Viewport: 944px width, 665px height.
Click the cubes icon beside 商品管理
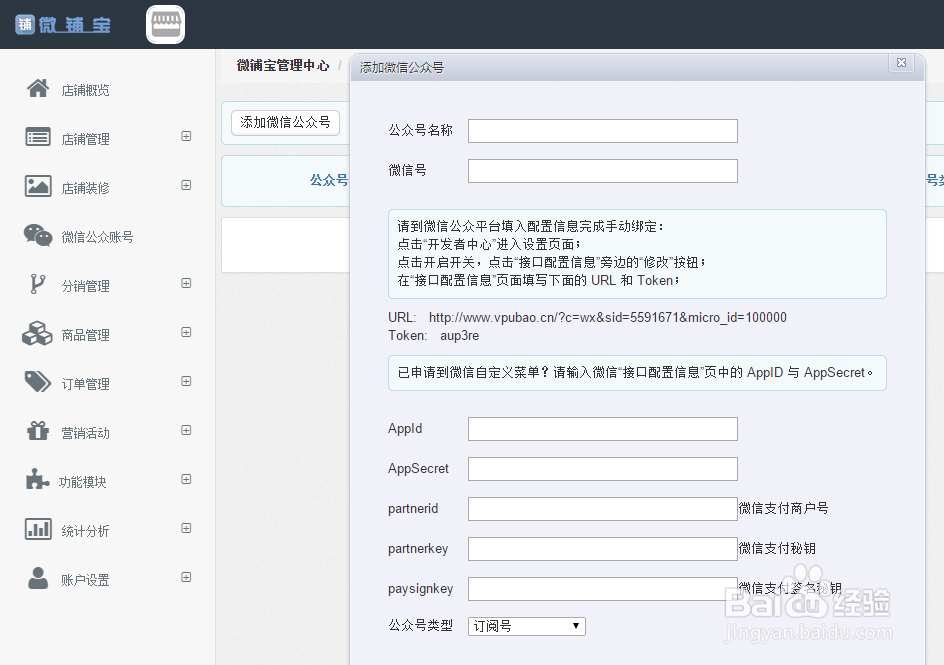coord(37,333)
